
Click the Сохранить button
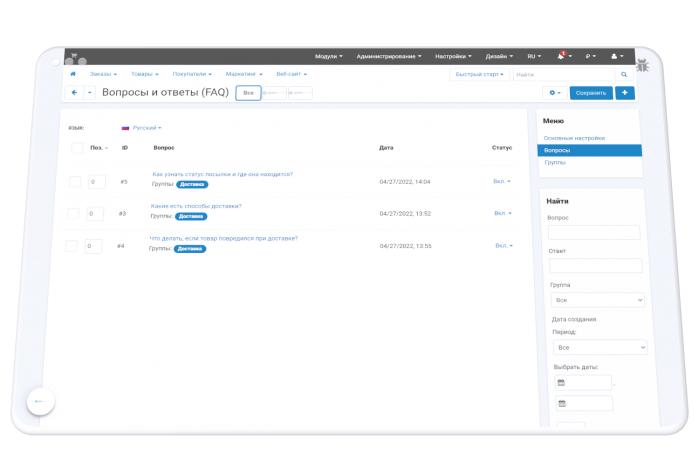point(591,93)
